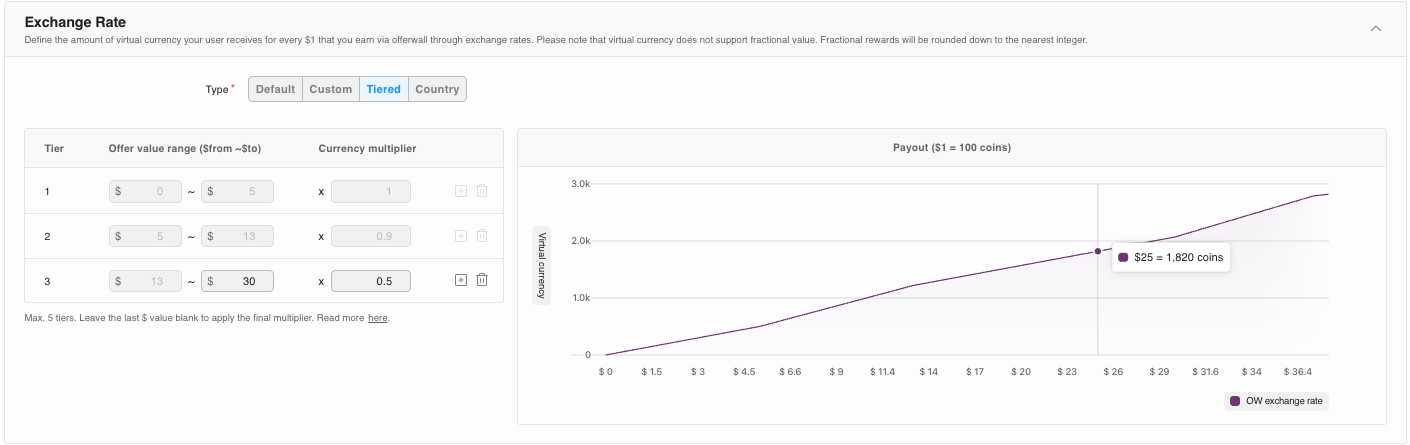Click the $25 data point on chart
The width and height of the screenshot is (1410, 445).
(1098, 251)
